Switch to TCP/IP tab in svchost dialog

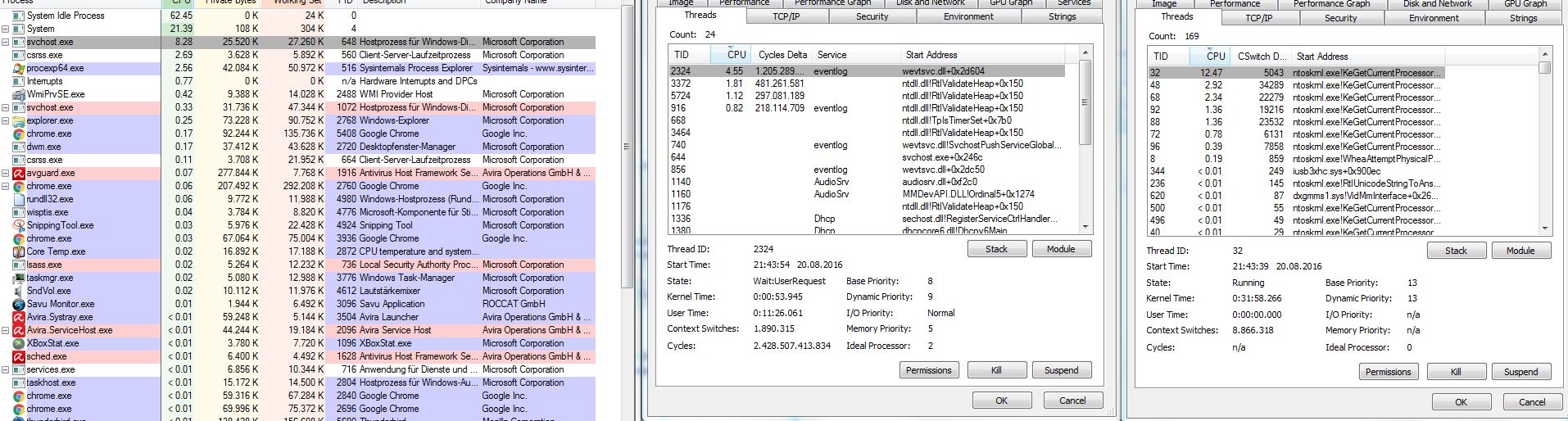pyautogui.click(x=786, y=16)
